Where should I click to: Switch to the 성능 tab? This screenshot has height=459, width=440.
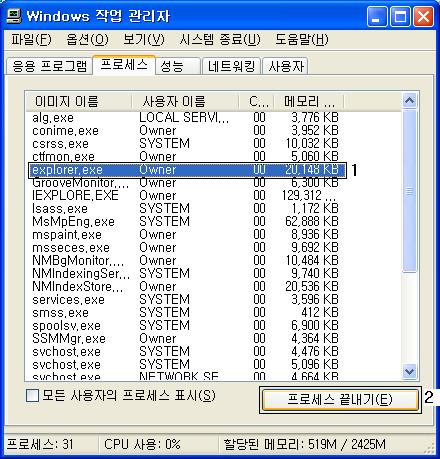point(178,66)
